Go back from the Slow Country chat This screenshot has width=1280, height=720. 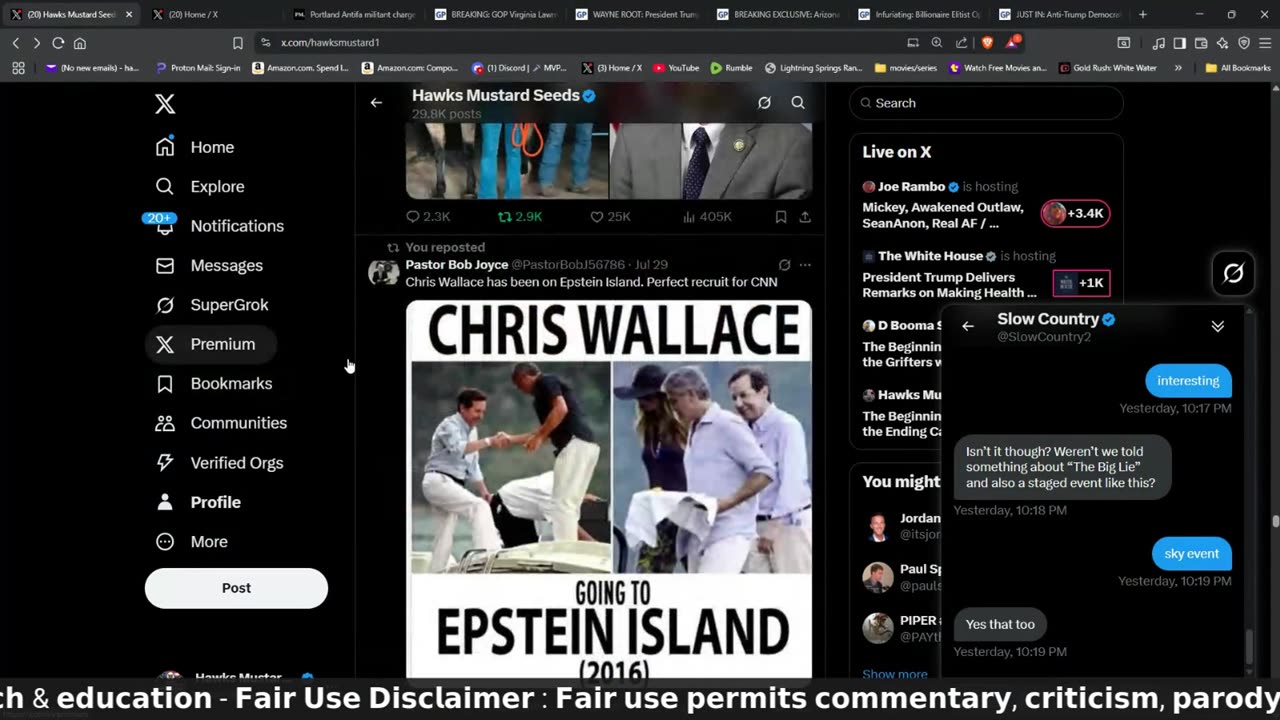[967, 326]
